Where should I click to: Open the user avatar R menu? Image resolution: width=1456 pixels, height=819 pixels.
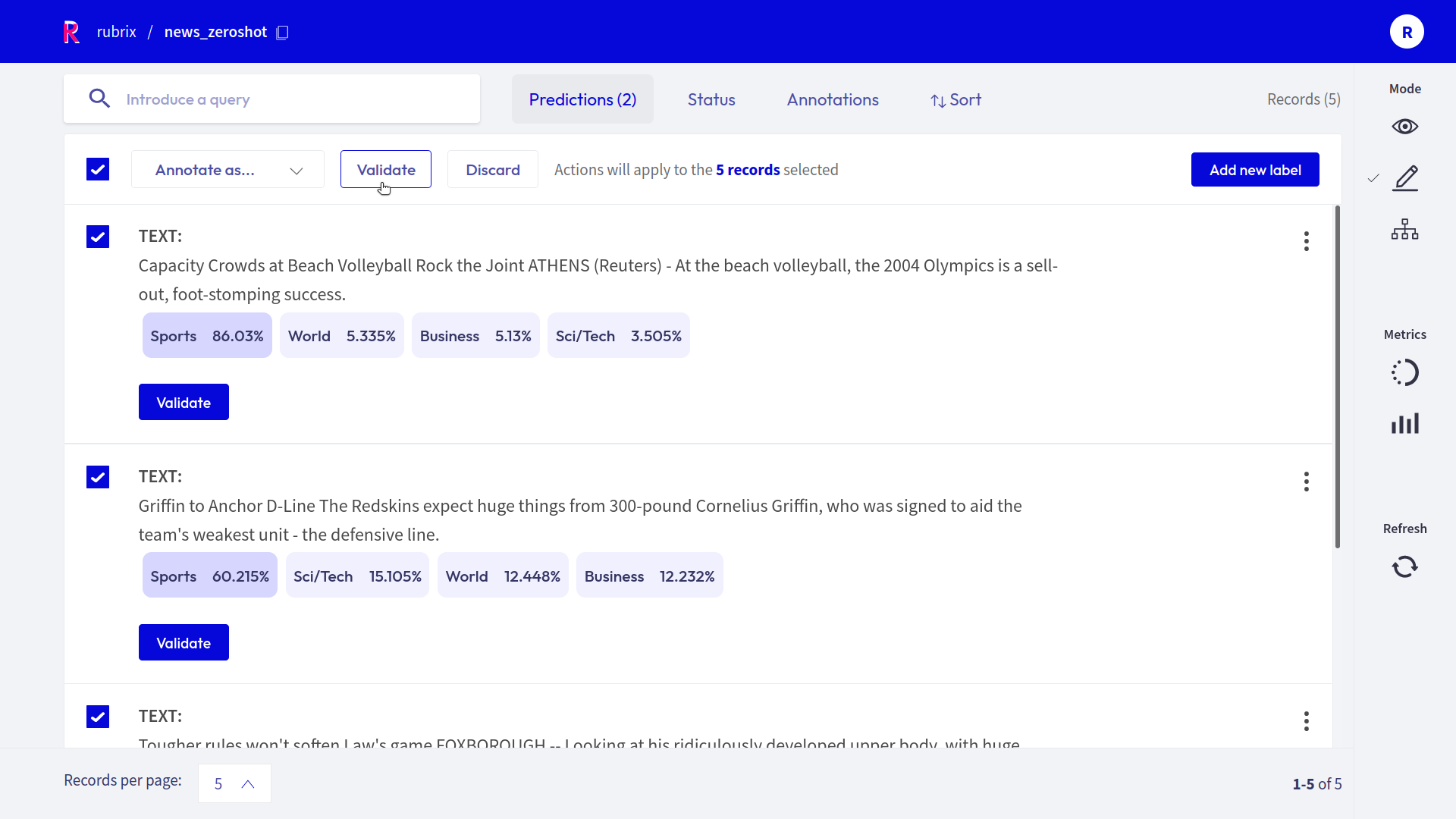(x=1407, y=32)
